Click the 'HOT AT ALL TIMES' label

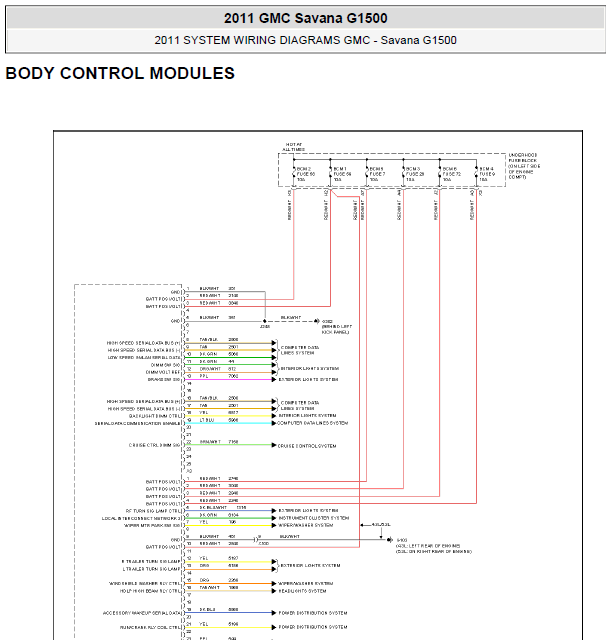click(x=293, y=147)
